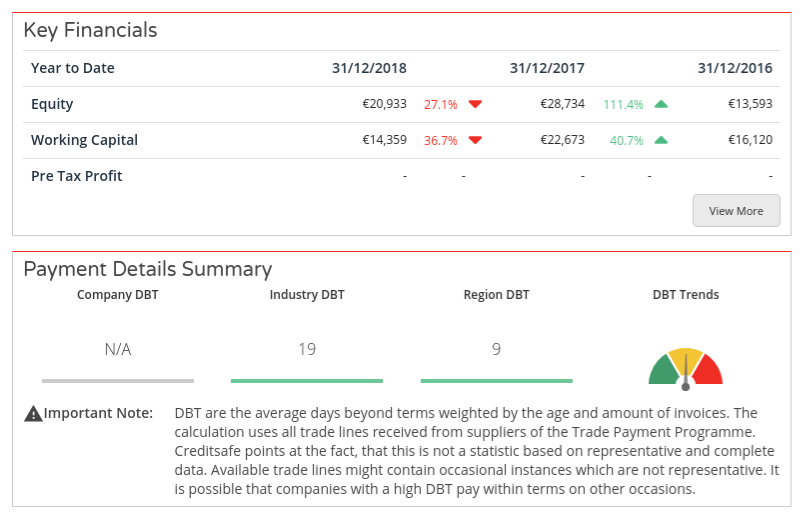Click the warning triangle next to Important Note

click(x=33, y=413)
